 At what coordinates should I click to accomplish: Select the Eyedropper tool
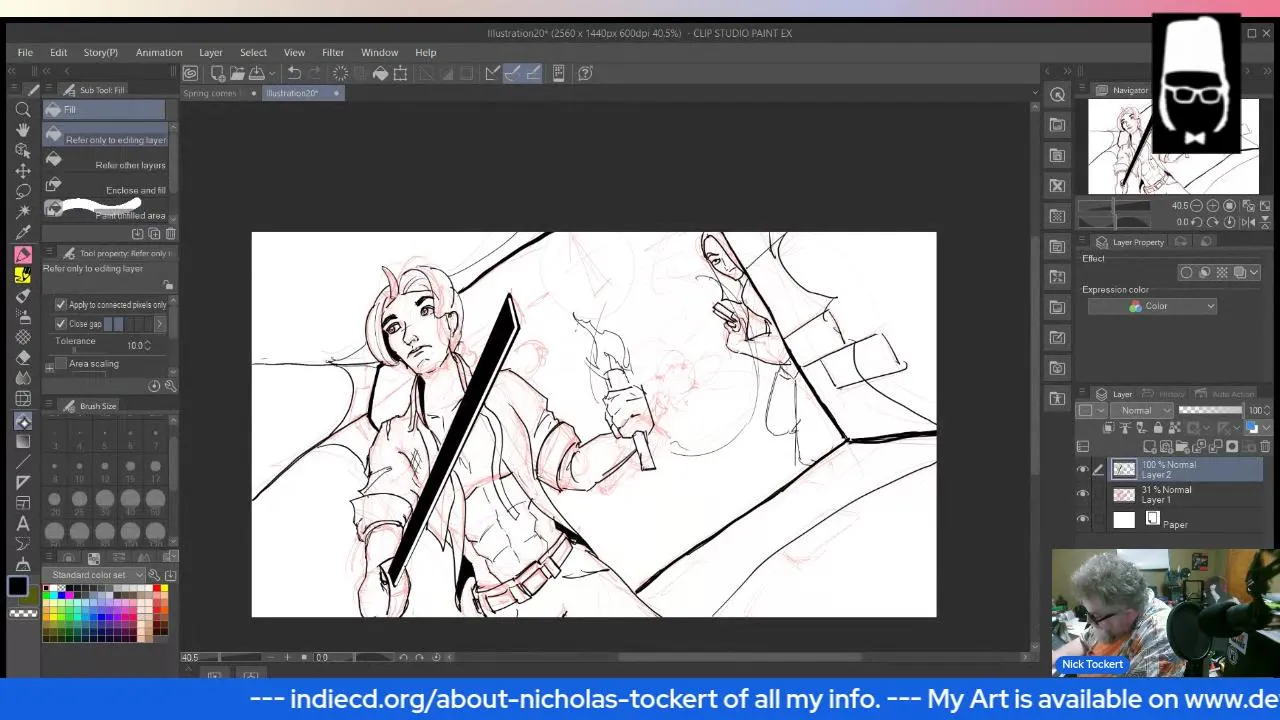click(23, 233)
